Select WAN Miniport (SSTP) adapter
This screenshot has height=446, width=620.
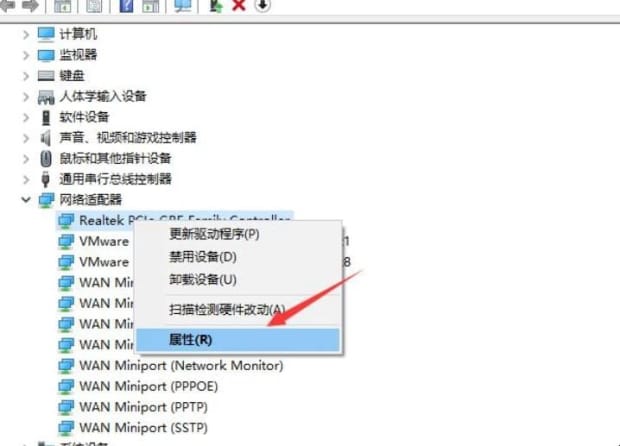click(145, 428)
